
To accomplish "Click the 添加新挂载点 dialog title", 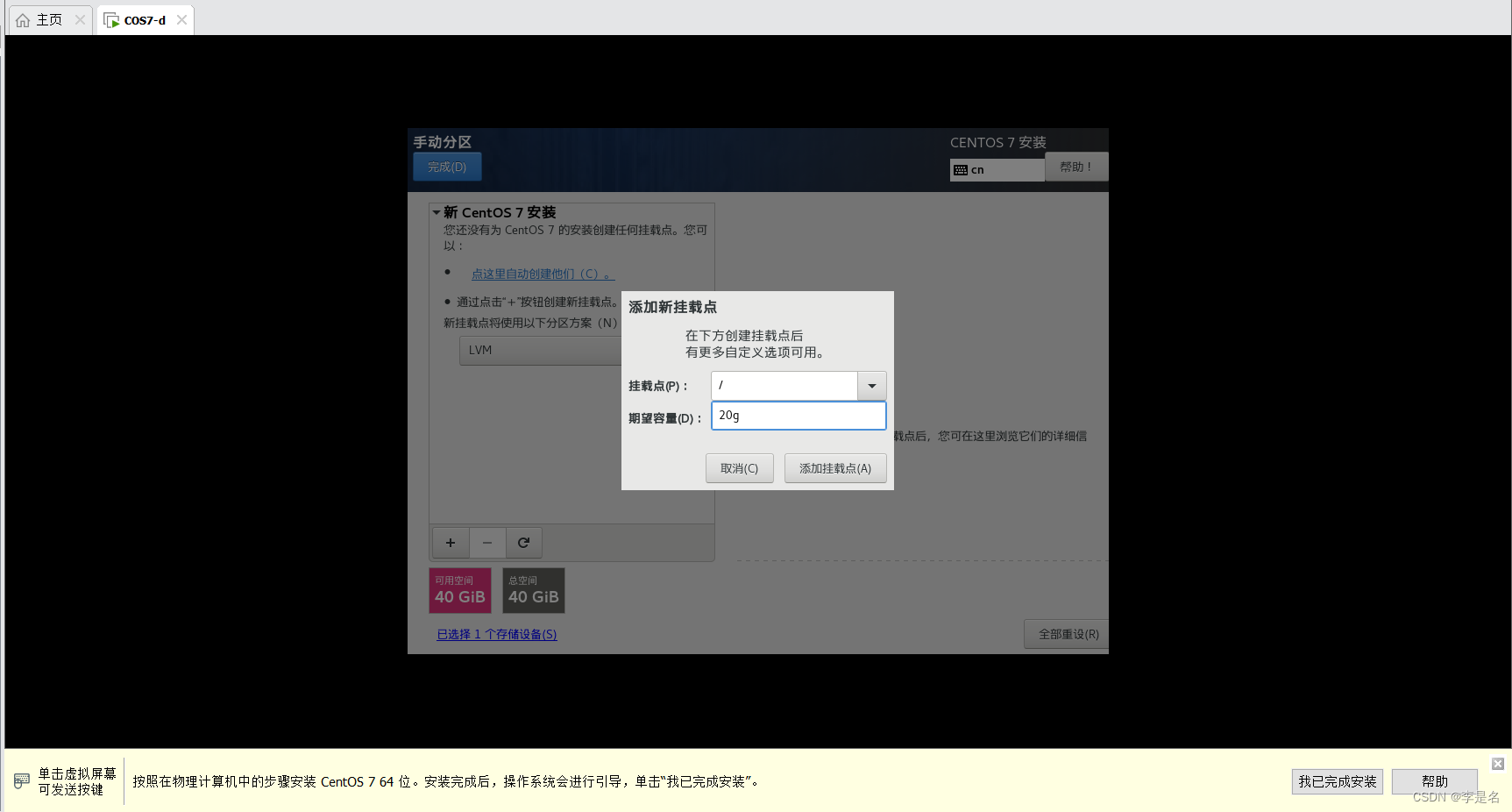I will point(672,307).
